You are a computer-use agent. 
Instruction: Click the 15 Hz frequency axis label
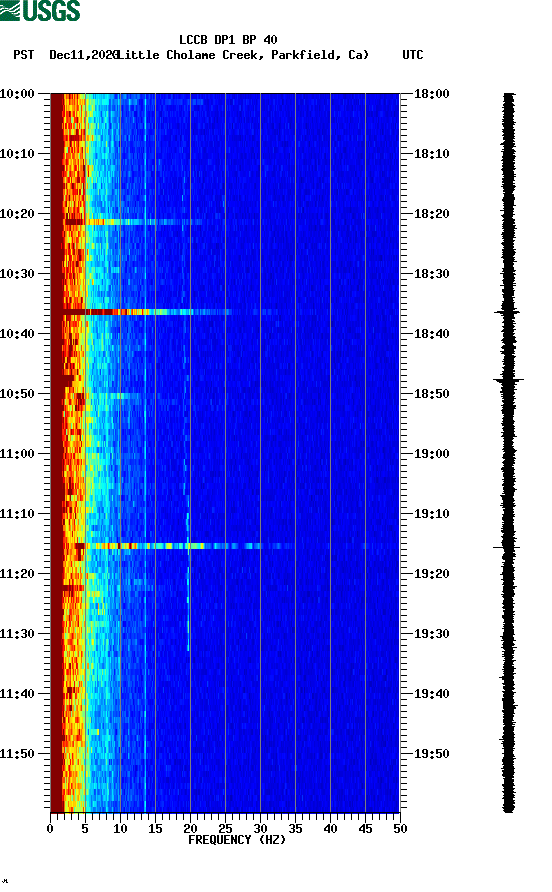(x=155, y=829)
